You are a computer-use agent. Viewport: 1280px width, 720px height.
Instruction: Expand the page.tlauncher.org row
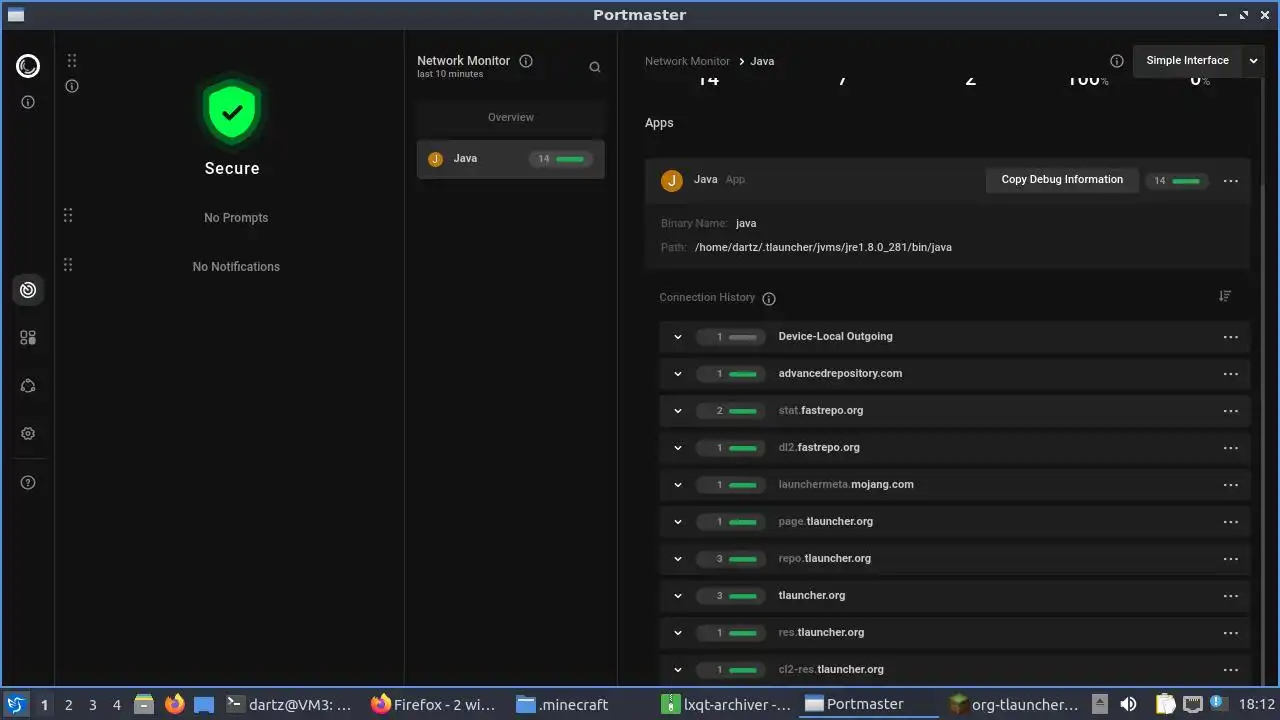coord(677,522)
